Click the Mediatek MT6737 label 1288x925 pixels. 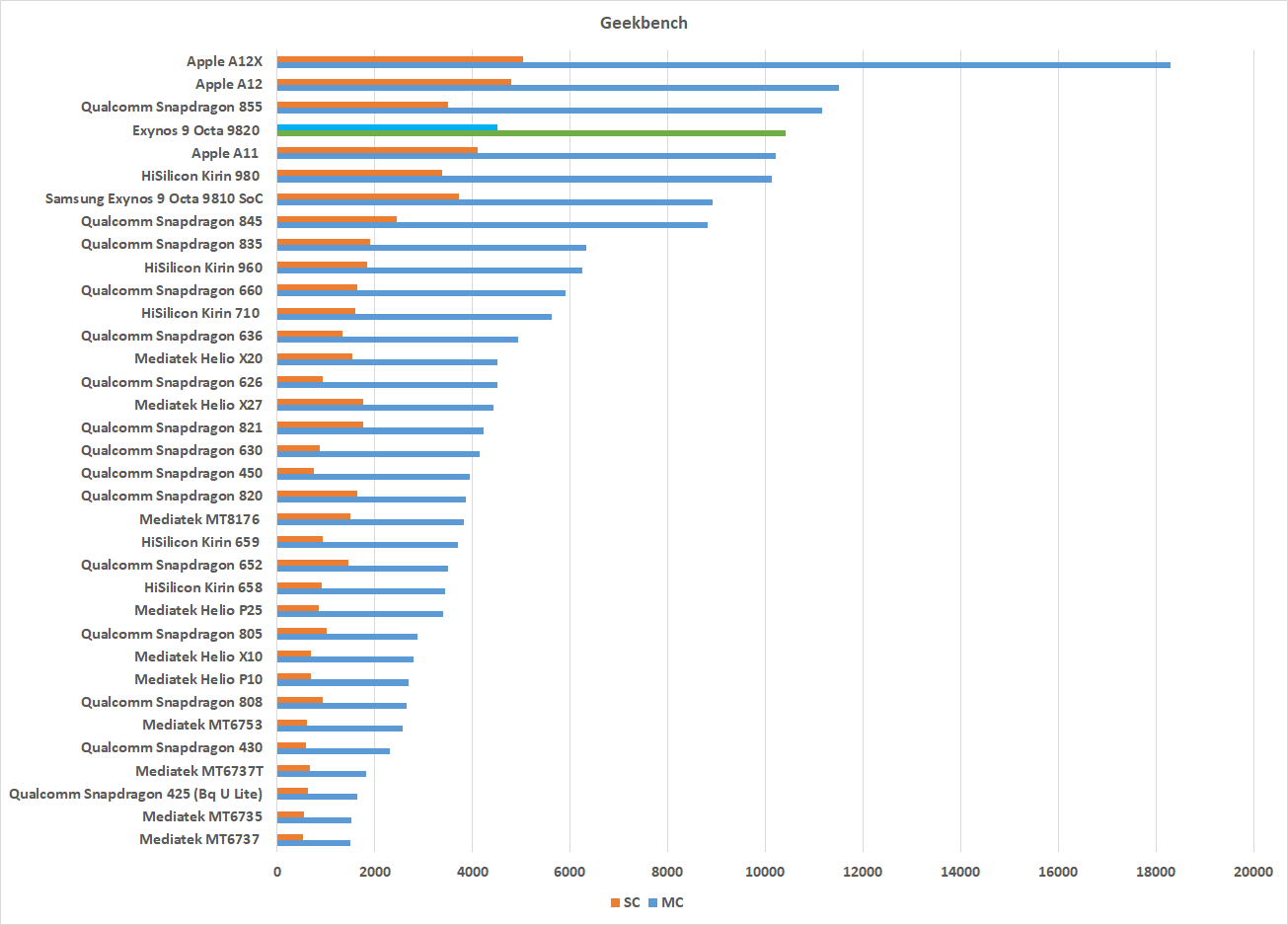[x=199, y=839]
